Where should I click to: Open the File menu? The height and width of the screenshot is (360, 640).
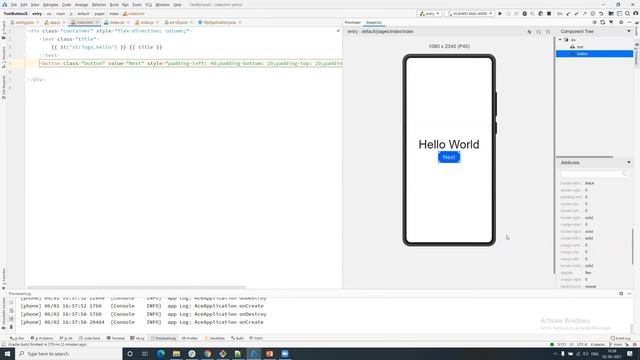coord(13,4)
